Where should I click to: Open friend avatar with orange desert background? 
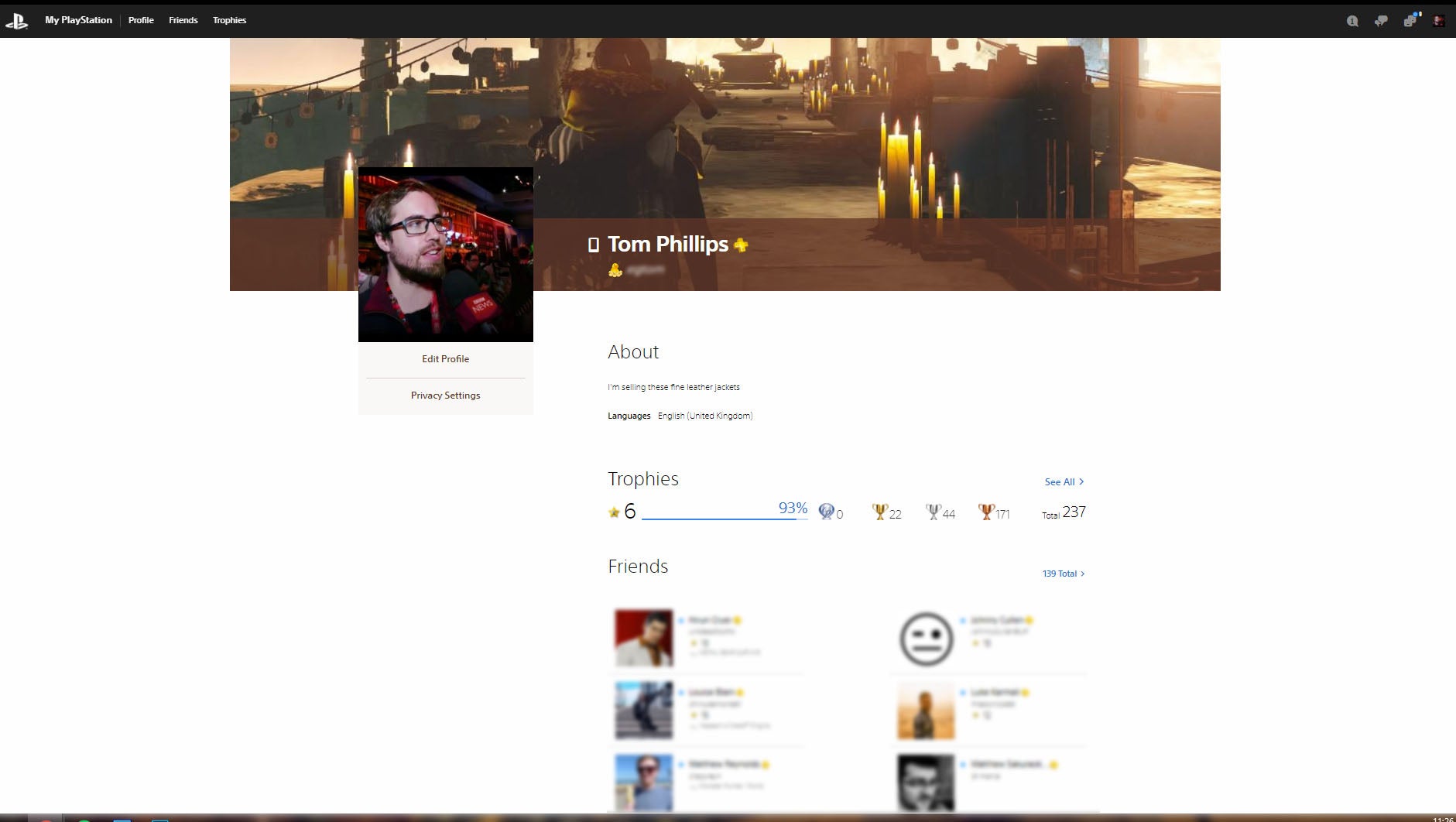(927, 711)
